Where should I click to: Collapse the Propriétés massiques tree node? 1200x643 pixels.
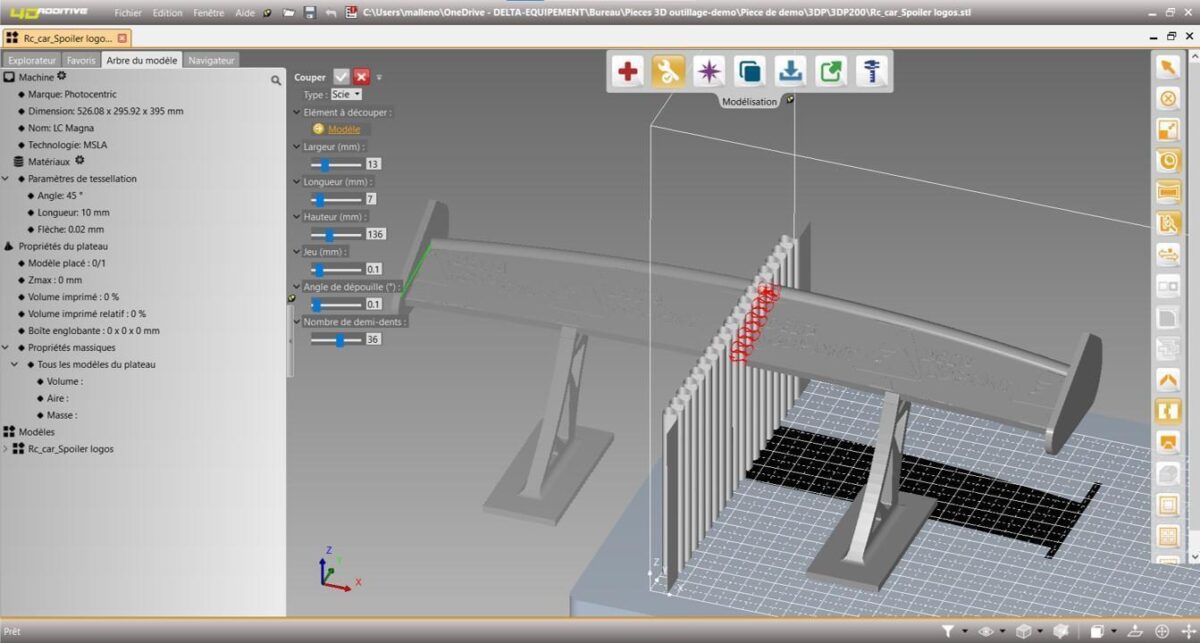7,347
